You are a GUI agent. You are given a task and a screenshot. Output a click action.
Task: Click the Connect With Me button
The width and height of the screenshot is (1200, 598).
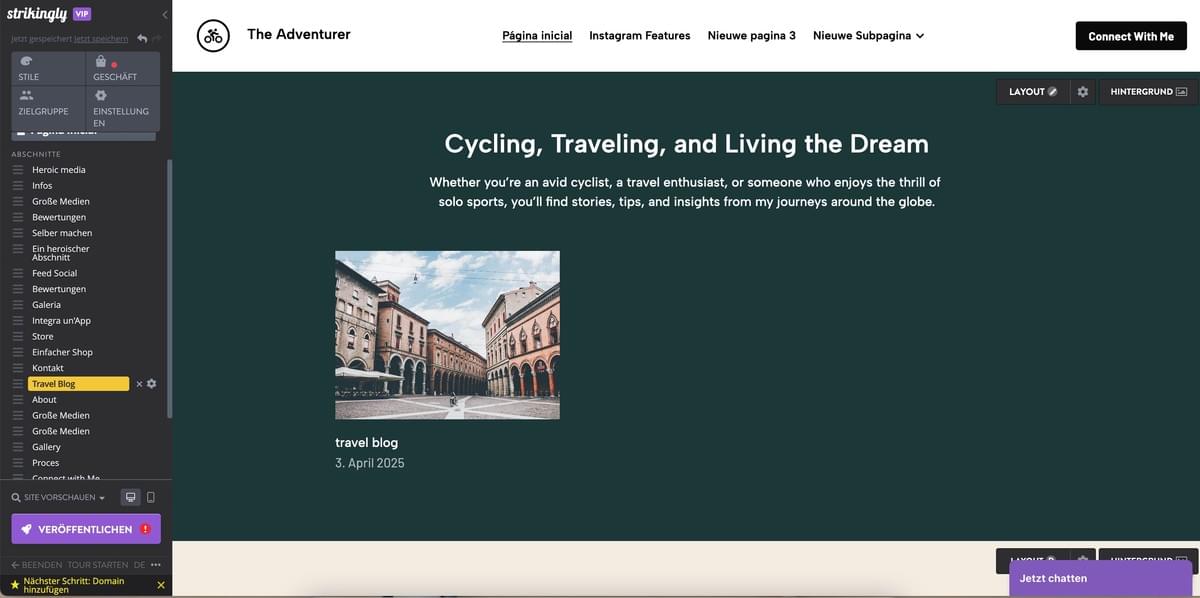(x=1131, y=36)
